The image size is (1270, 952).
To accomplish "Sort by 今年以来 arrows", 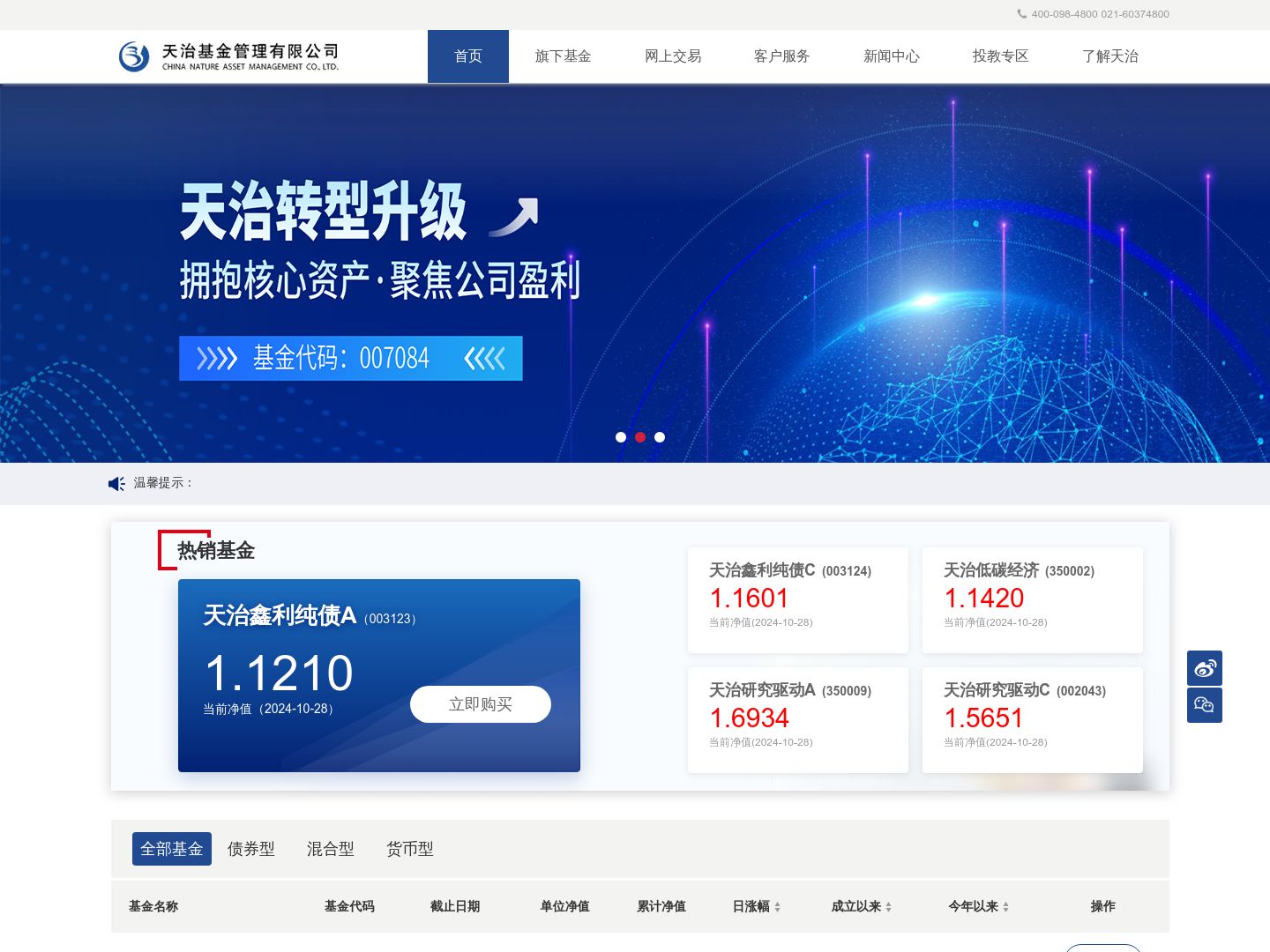I will coord(1005,907).
